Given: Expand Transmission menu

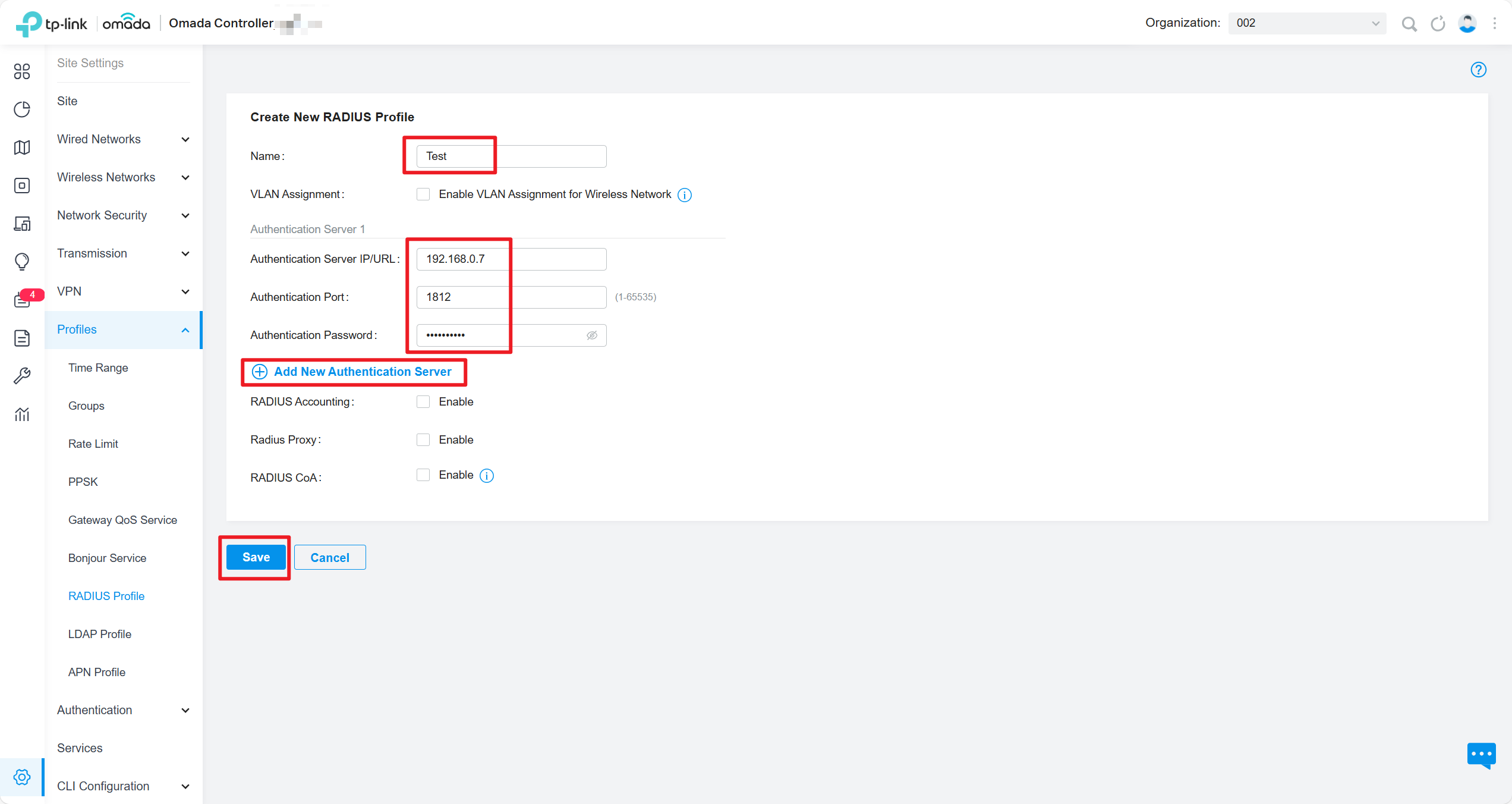Looking at the screenshot, I should [x=124, y=253].
